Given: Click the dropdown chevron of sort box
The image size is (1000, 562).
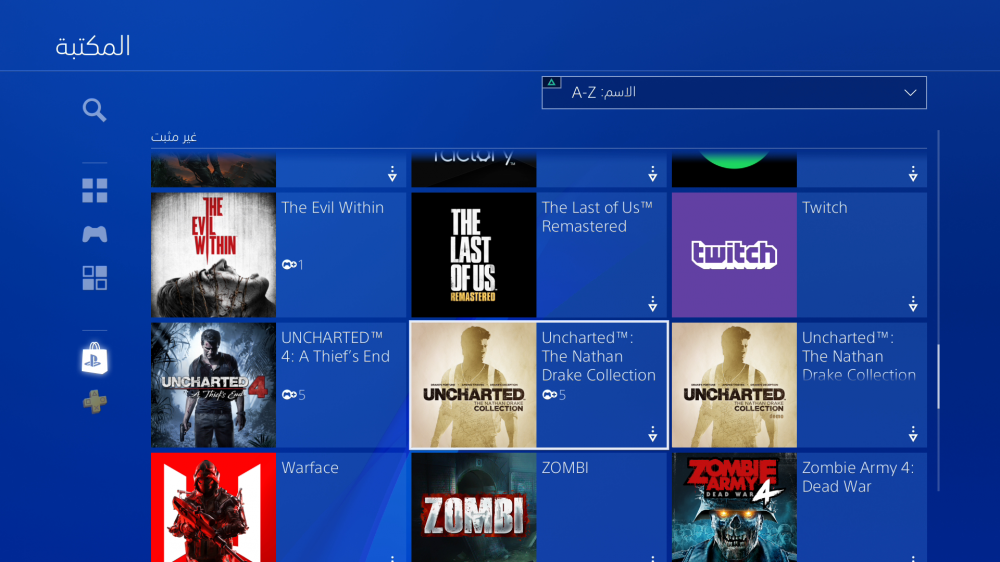Looking at the screenshot, I should click(x=910, y=93).
